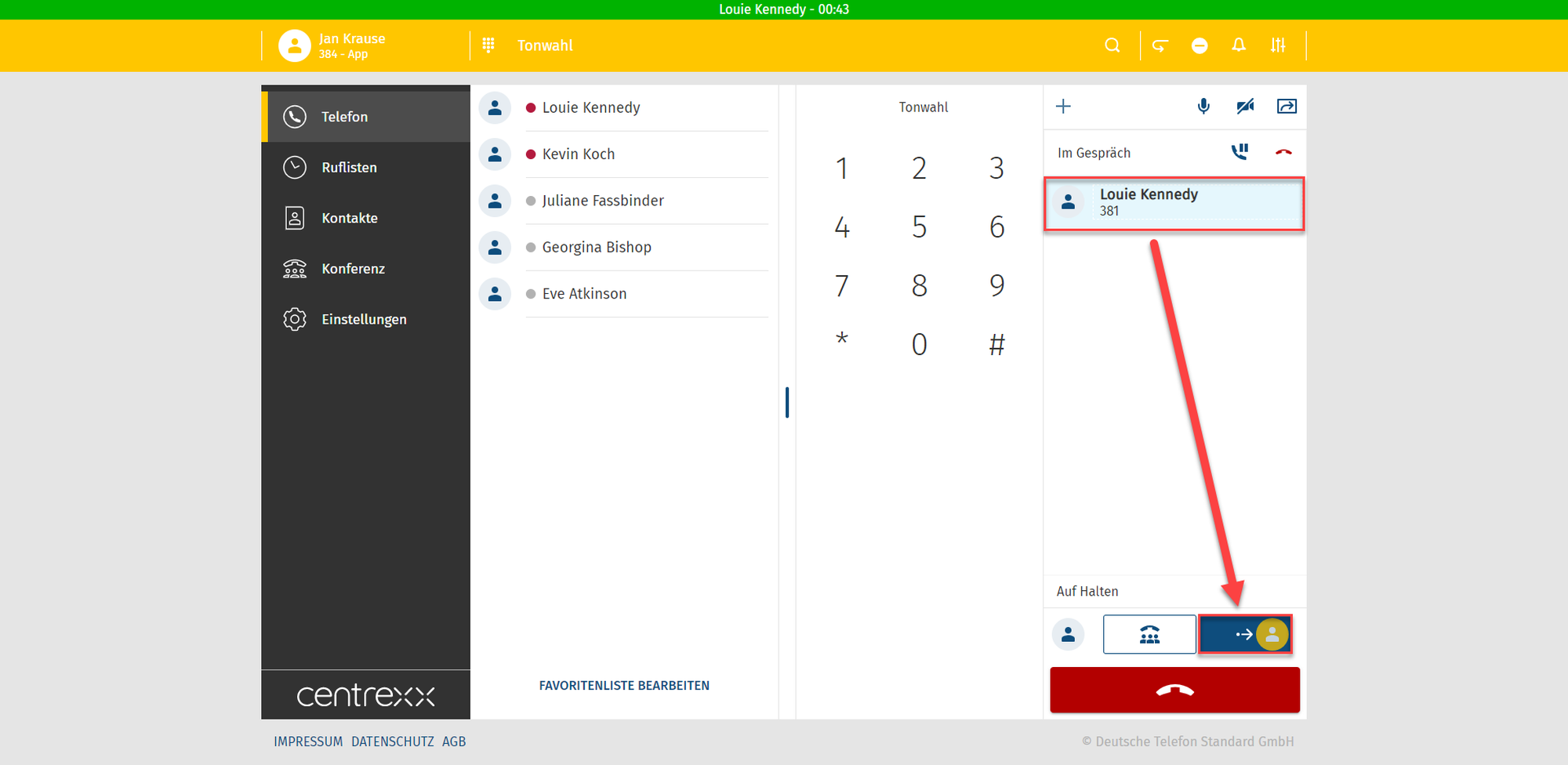Screen dimensions: 1568x765
Task: Open audio settings sliders icon
Action: coord(1278,45)
